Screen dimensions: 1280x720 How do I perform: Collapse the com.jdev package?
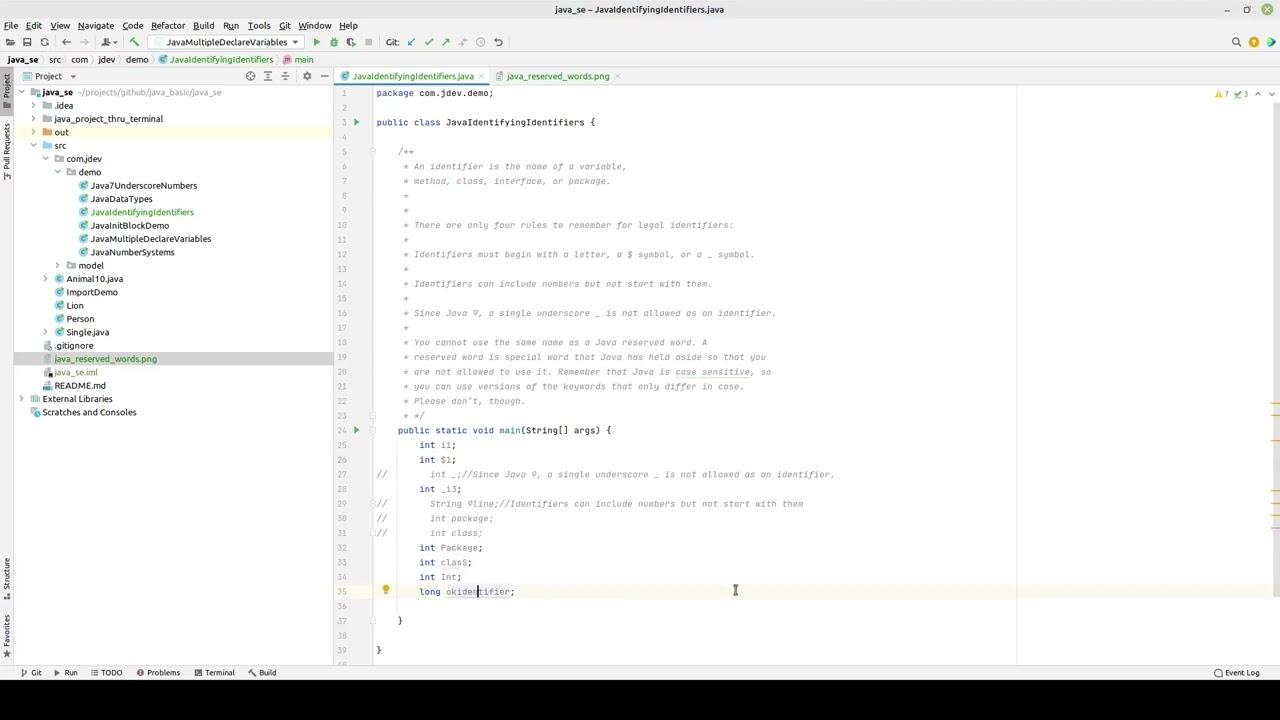click(45, 159)
